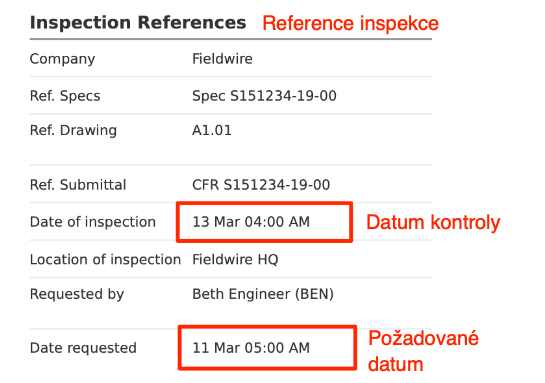
Task: Select the Company value Fieldwire
Action: (222, 59)
